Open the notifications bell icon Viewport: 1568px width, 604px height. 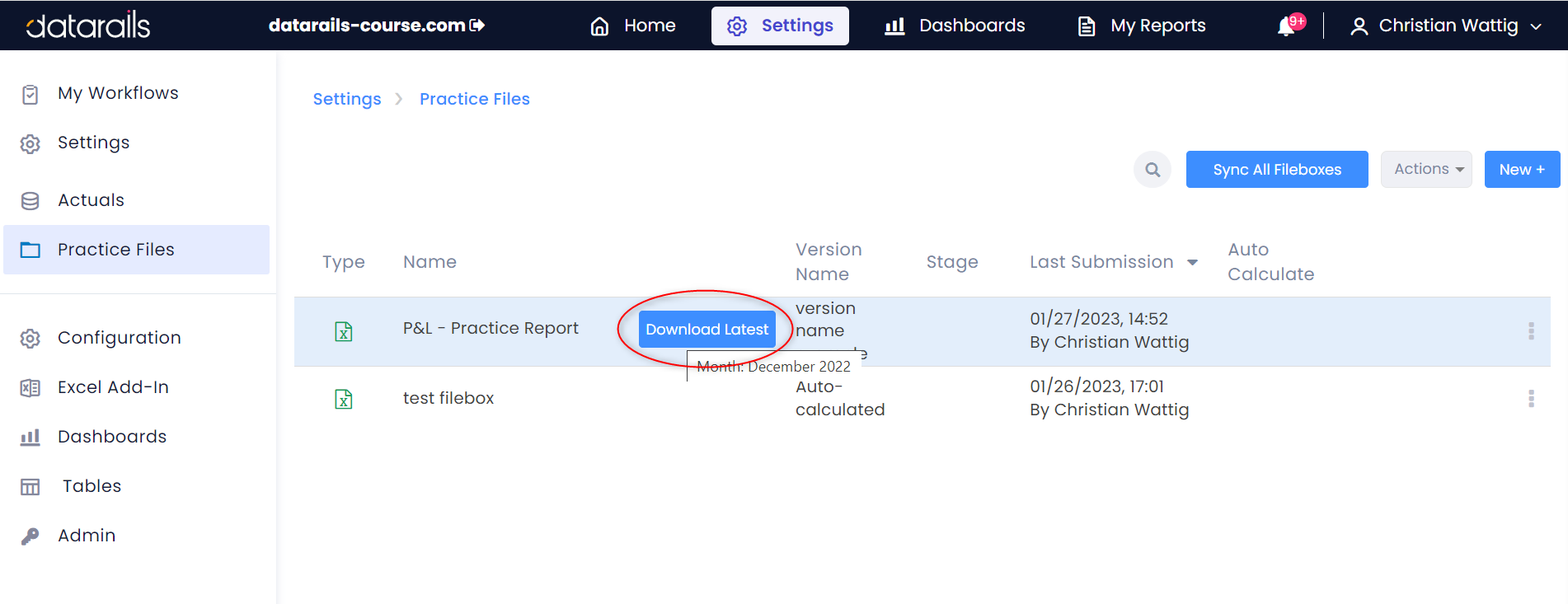point(1287,26)
